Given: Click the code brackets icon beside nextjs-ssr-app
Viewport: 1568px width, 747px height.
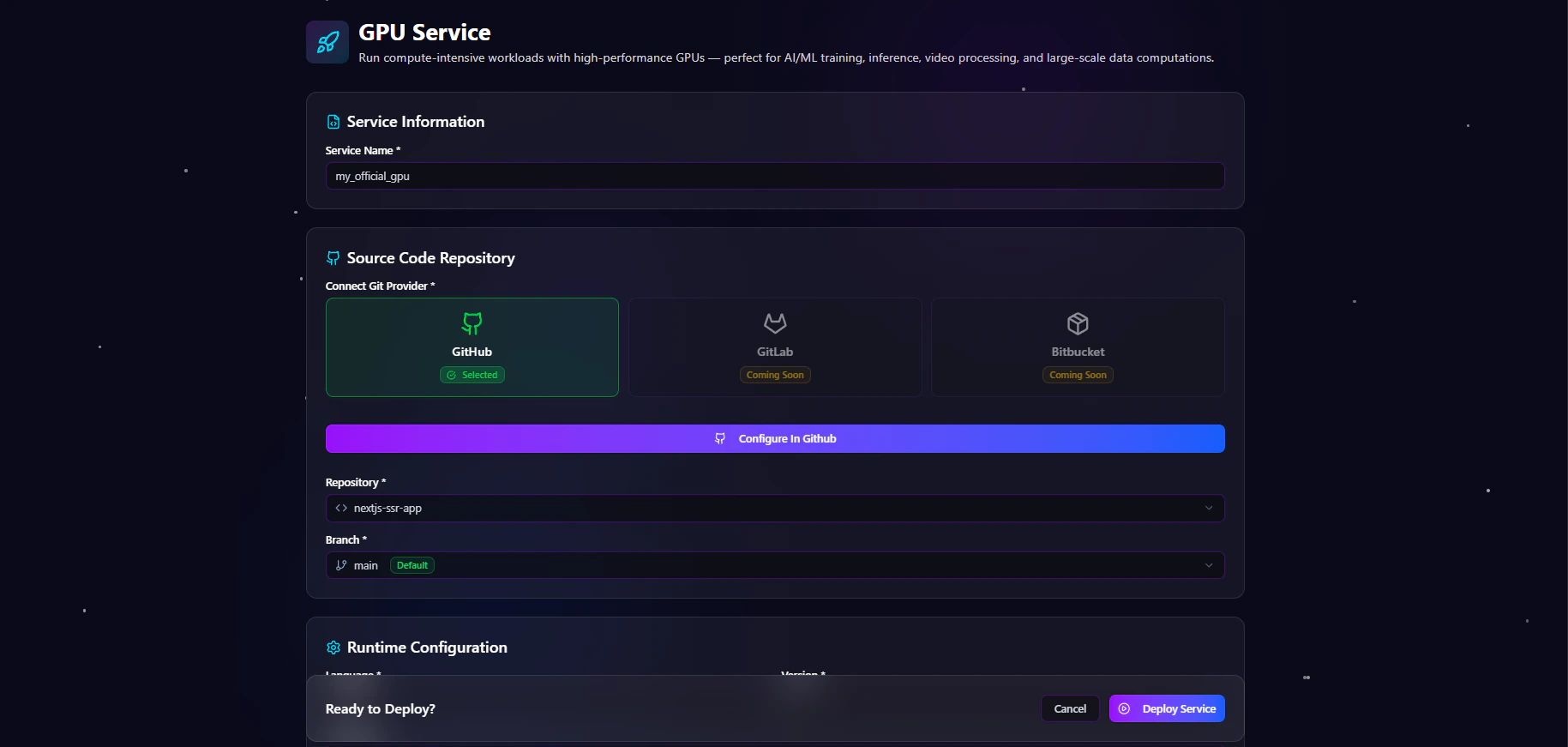Looking at the screenshot, I should point(341,508).
